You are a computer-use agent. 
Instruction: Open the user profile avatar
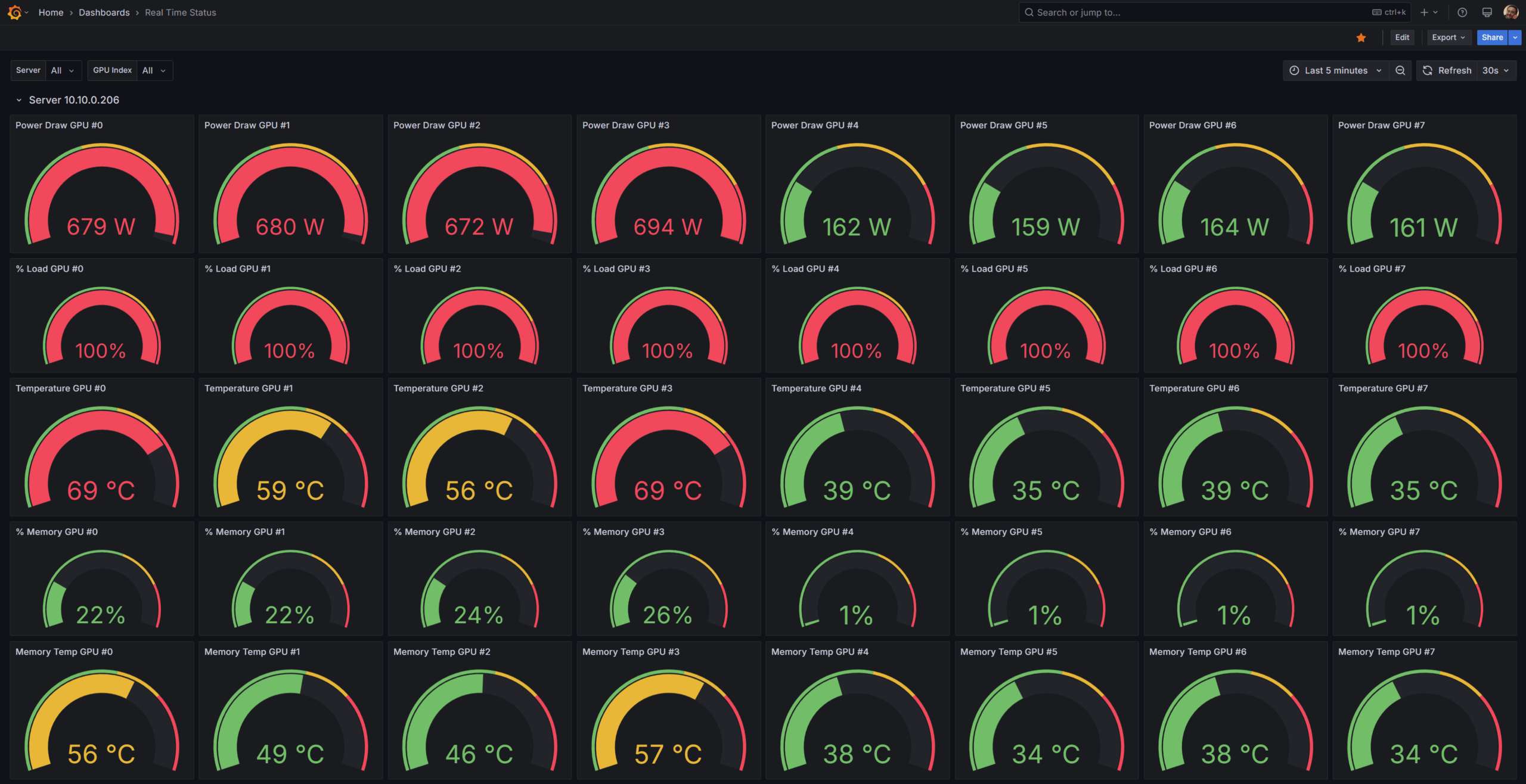(x=1511, y=12)
